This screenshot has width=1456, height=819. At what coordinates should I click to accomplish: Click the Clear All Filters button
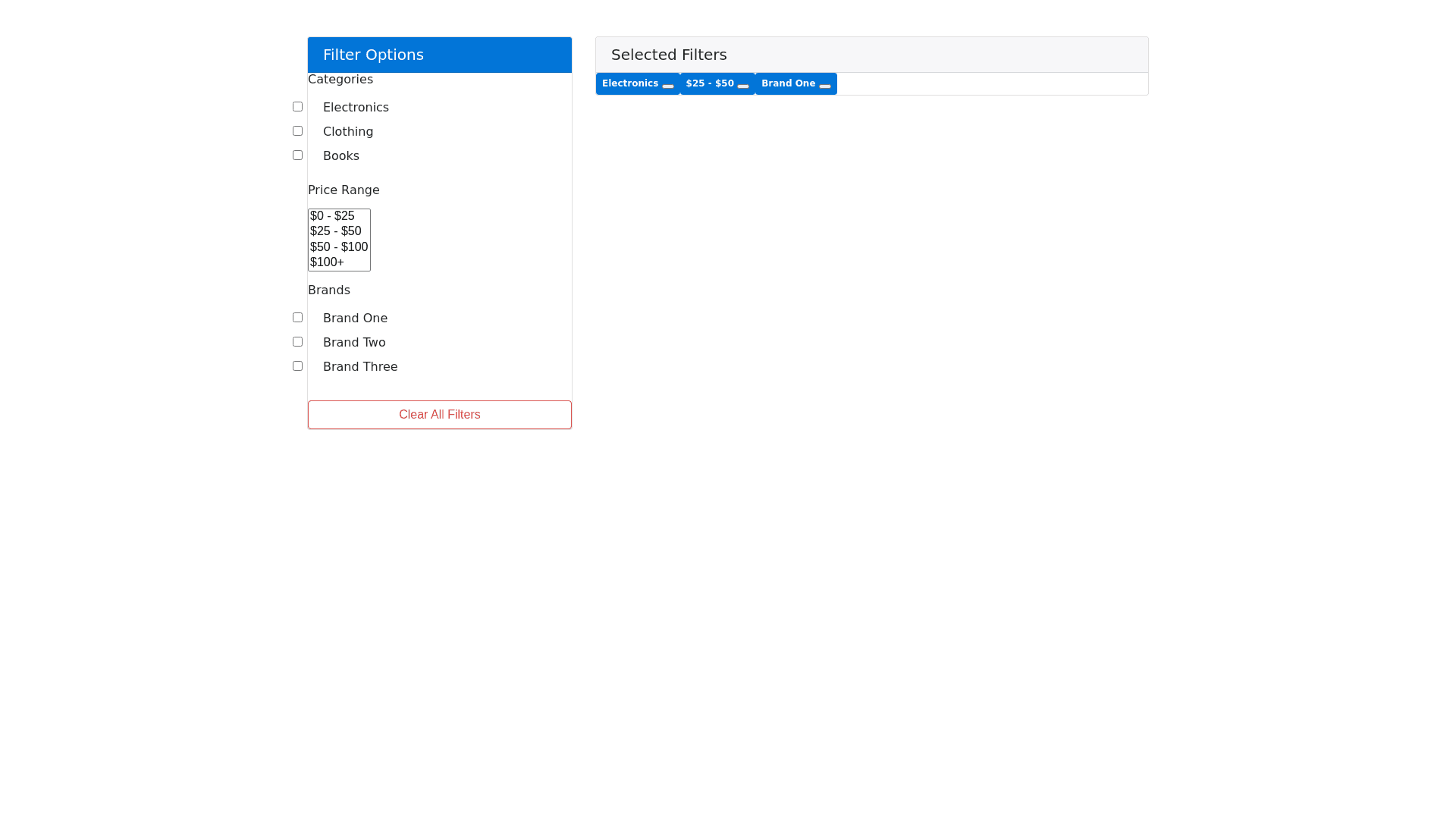(x=439, y=415)
